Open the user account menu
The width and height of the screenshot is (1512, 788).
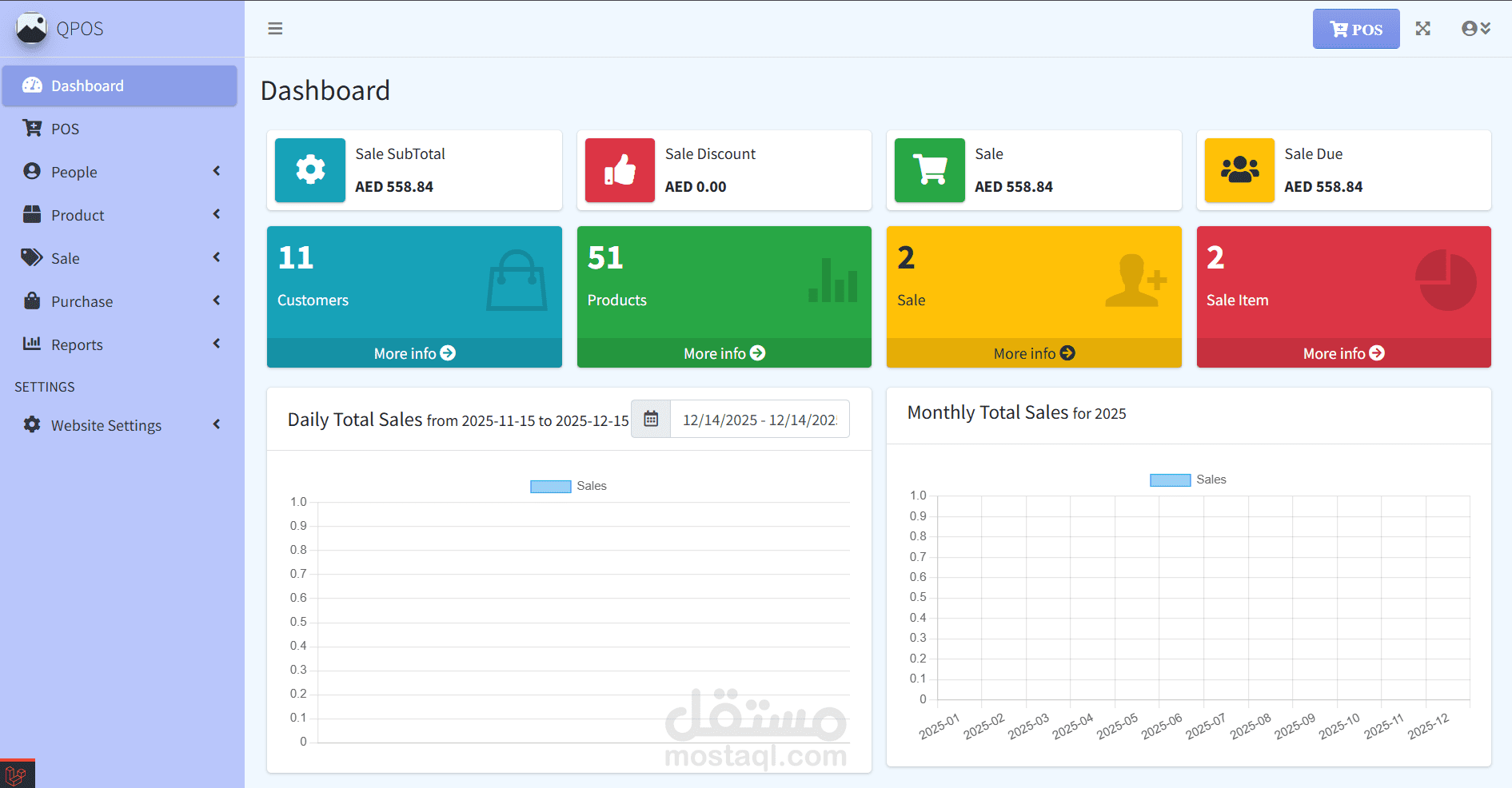click(x=1476, y=29)
